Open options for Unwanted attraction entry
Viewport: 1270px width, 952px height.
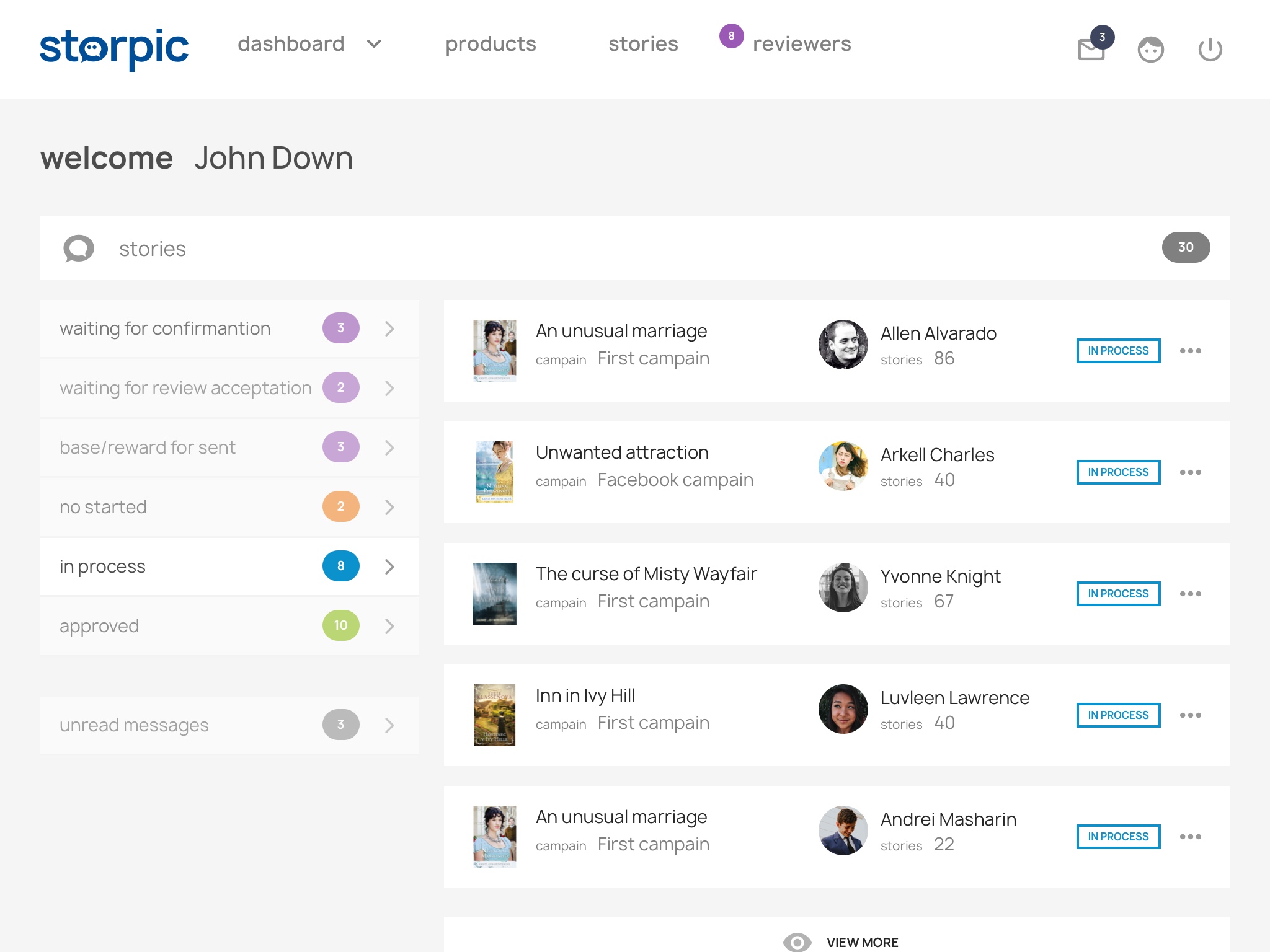pyautogui.click(x=1193, y=471)
